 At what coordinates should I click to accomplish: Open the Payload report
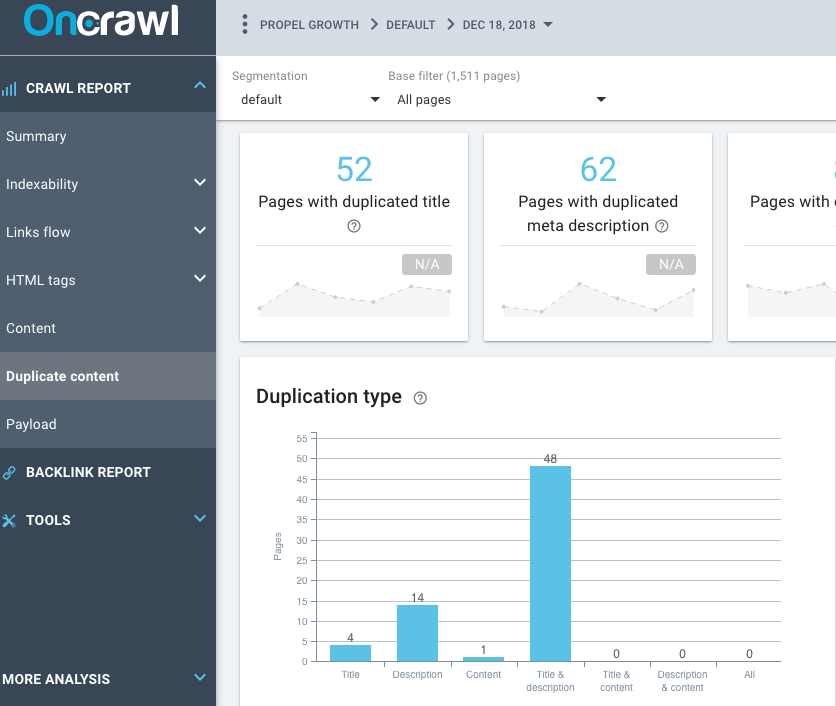(x=31, y=424)
